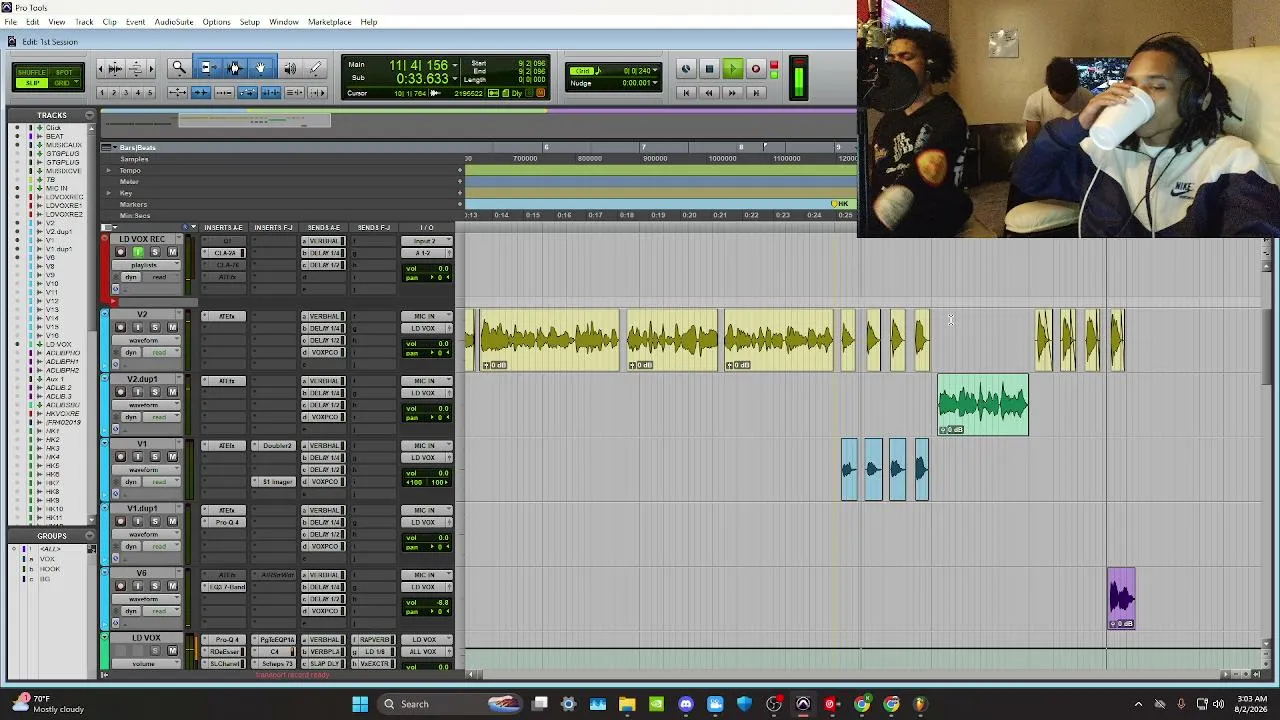Open the AudioSuite menu
The width and height of the screenshot is (1280, 720).
[x=174, y=22]
